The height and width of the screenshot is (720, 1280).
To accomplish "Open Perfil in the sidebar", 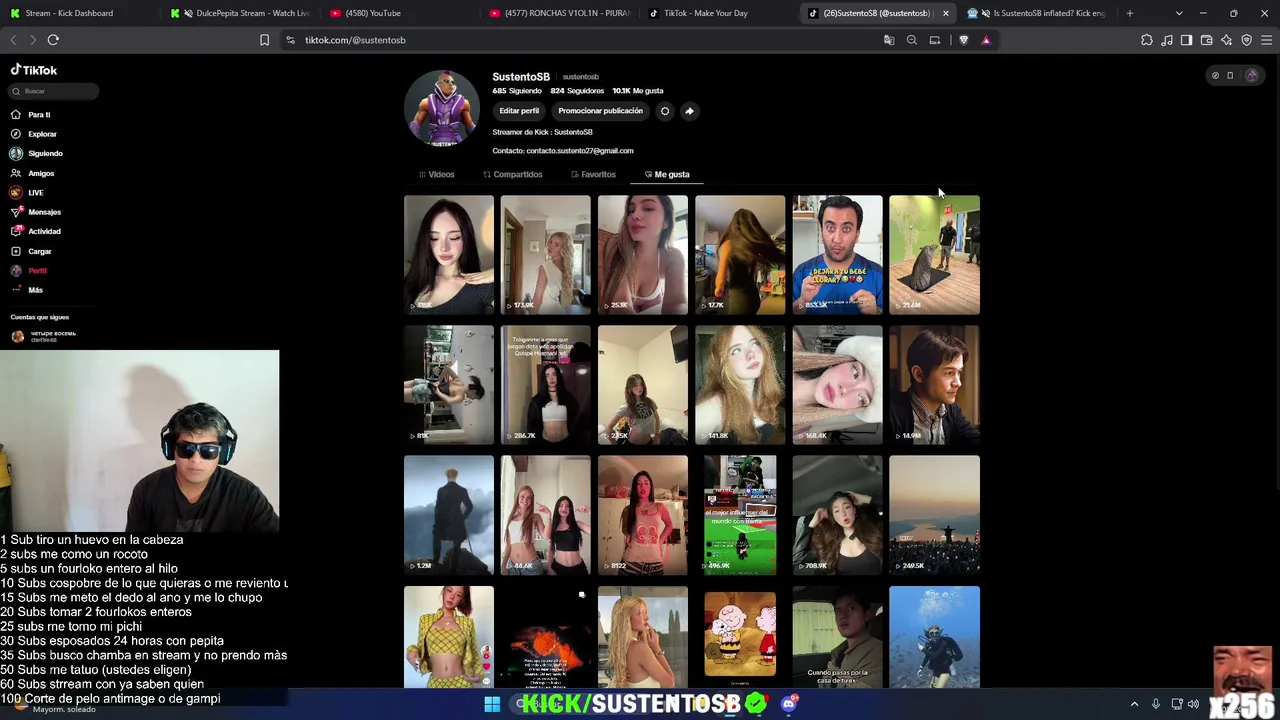I will pyautogui.click(x=29, y=271).
